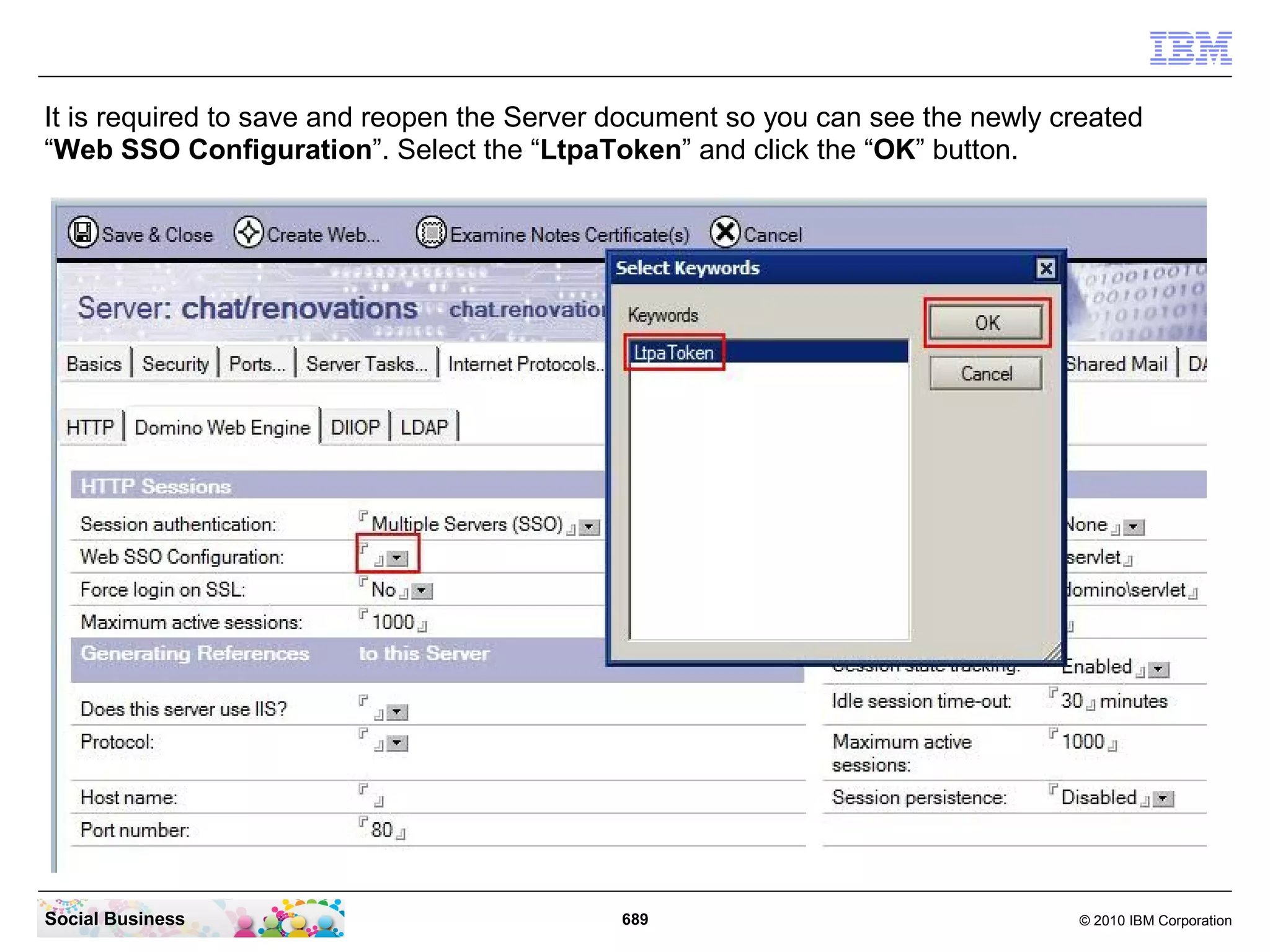
Task: Open the Basics tab
Action: (x=94, y=364)
